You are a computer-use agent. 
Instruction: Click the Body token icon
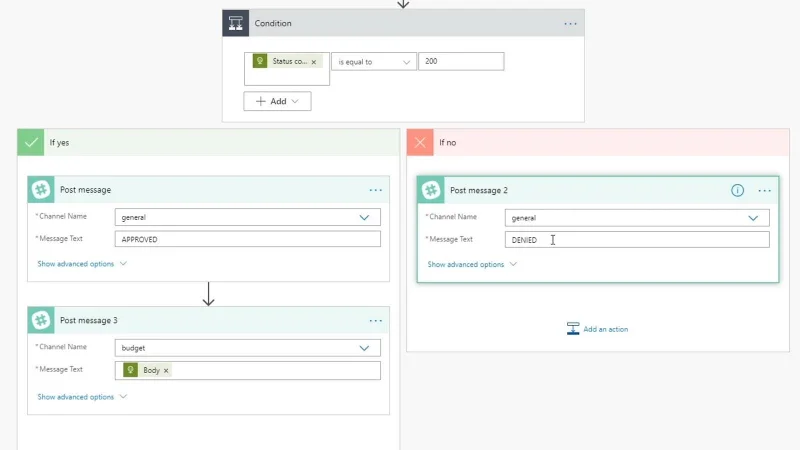pos(131,370)
